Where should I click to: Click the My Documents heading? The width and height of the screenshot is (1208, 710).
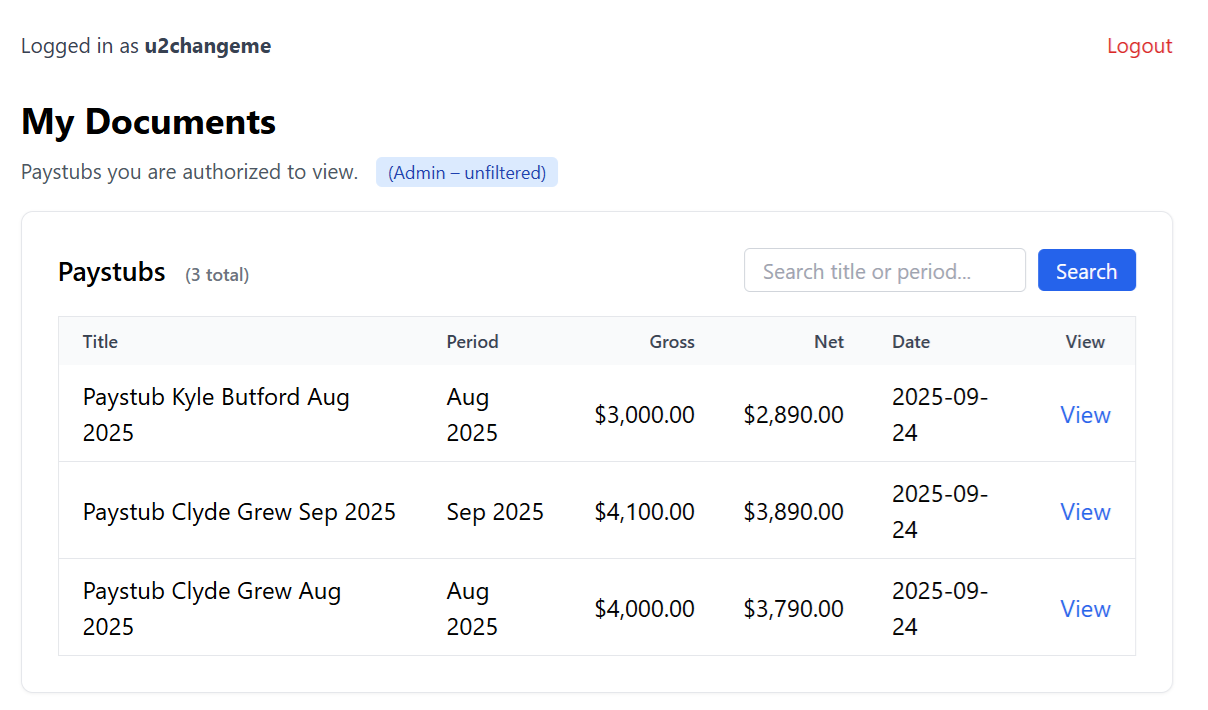coord(148,122)
